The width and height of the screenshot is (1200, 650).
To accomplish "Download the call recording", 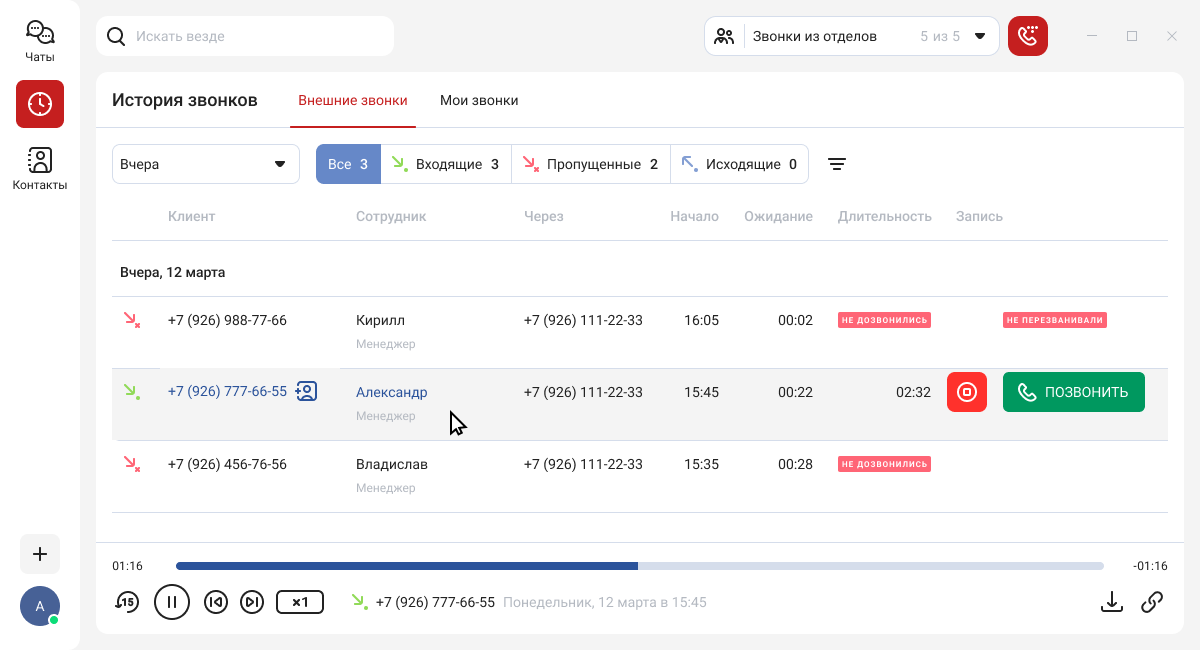I will [x=1111, y=602].
